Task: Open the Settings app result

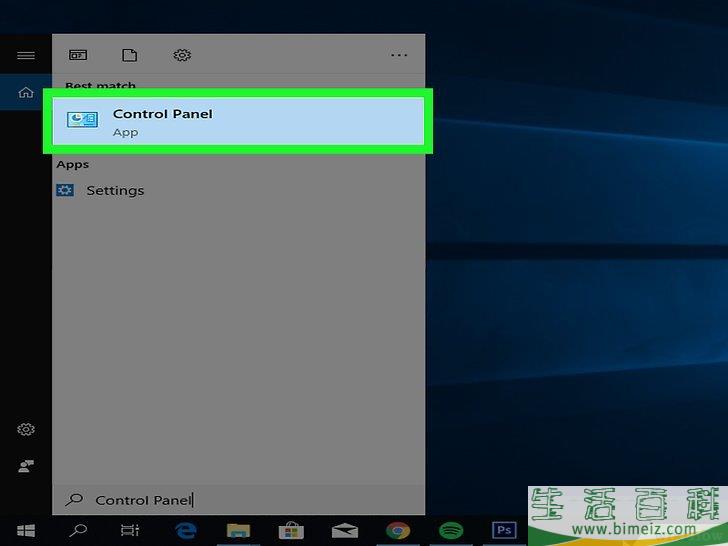Action: point(115,190)
